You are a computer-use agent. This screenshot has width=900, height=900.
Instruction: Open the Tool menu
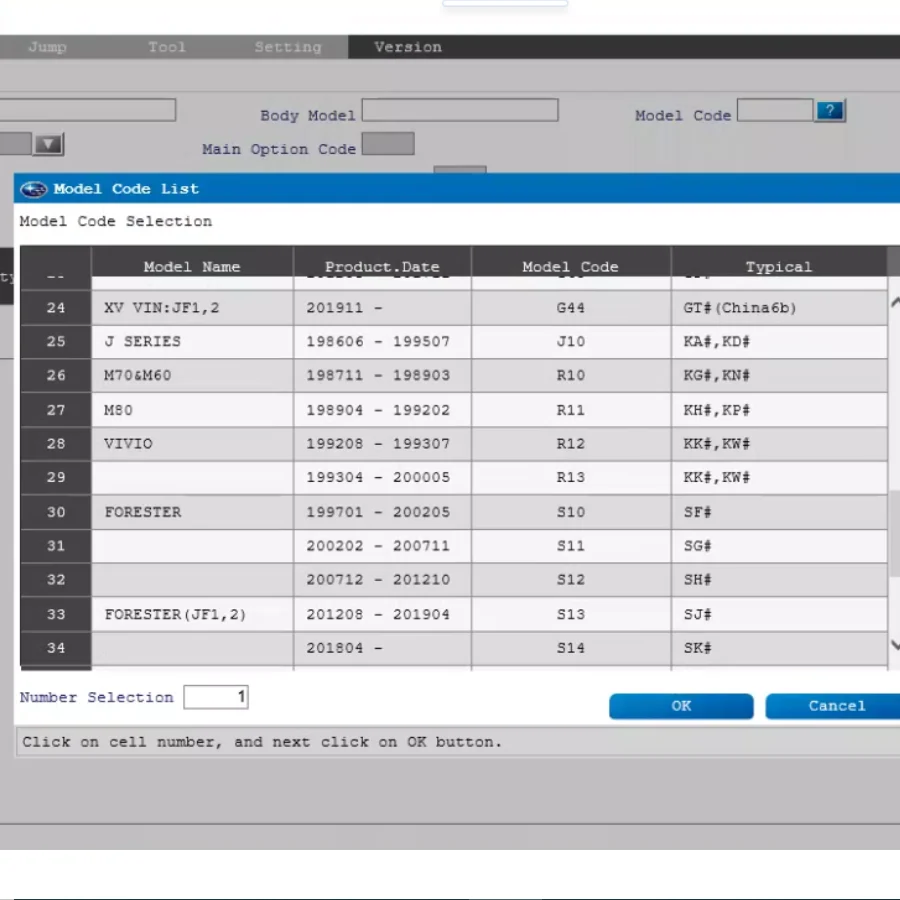point(167,47)
